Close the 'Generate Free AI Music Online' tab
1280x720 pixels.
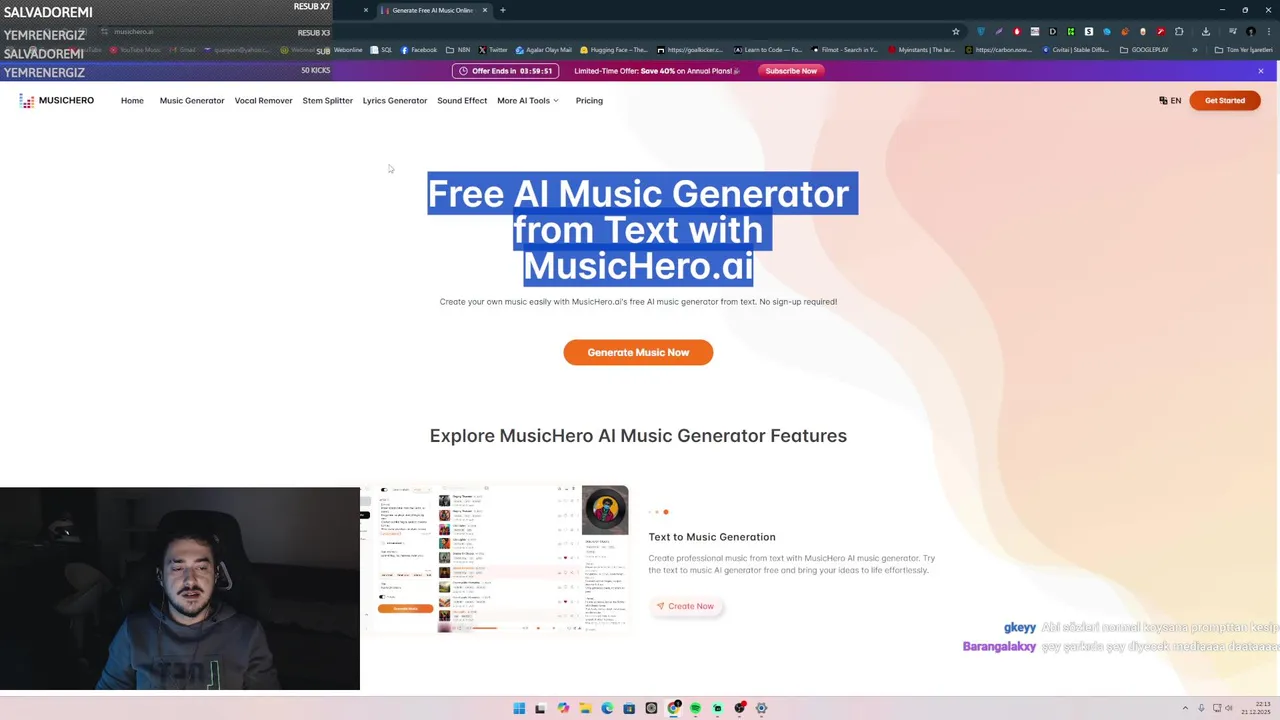pos(485,10)
